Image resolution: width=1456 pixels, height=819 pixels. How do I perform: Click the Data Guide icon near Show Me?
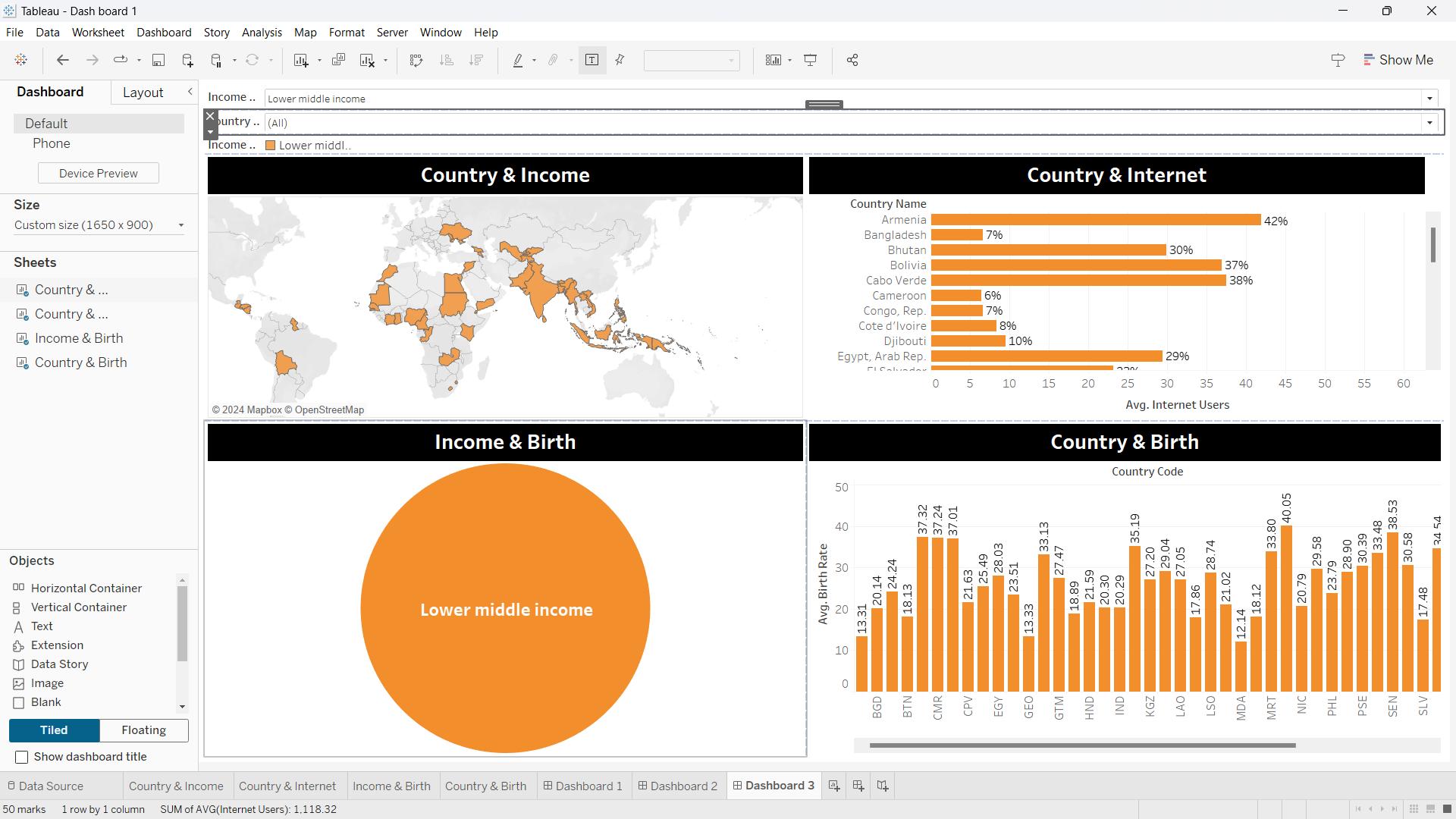(1338, 60)
